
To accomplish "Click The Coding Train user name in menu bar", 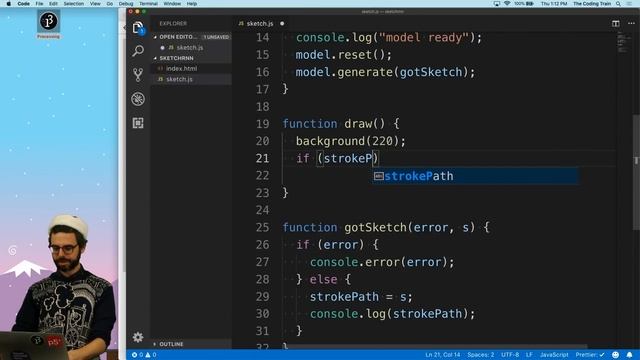I will pos(592,4).
